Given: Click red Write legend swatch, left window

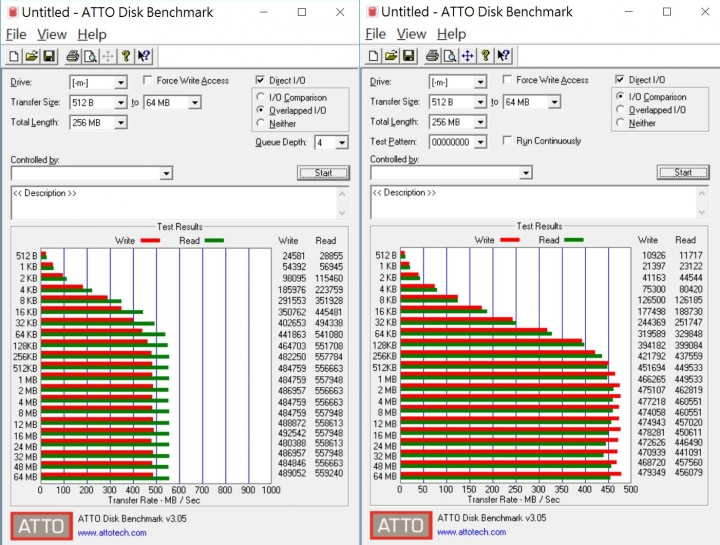Looking at the screenshot, I should pos(150,241).
